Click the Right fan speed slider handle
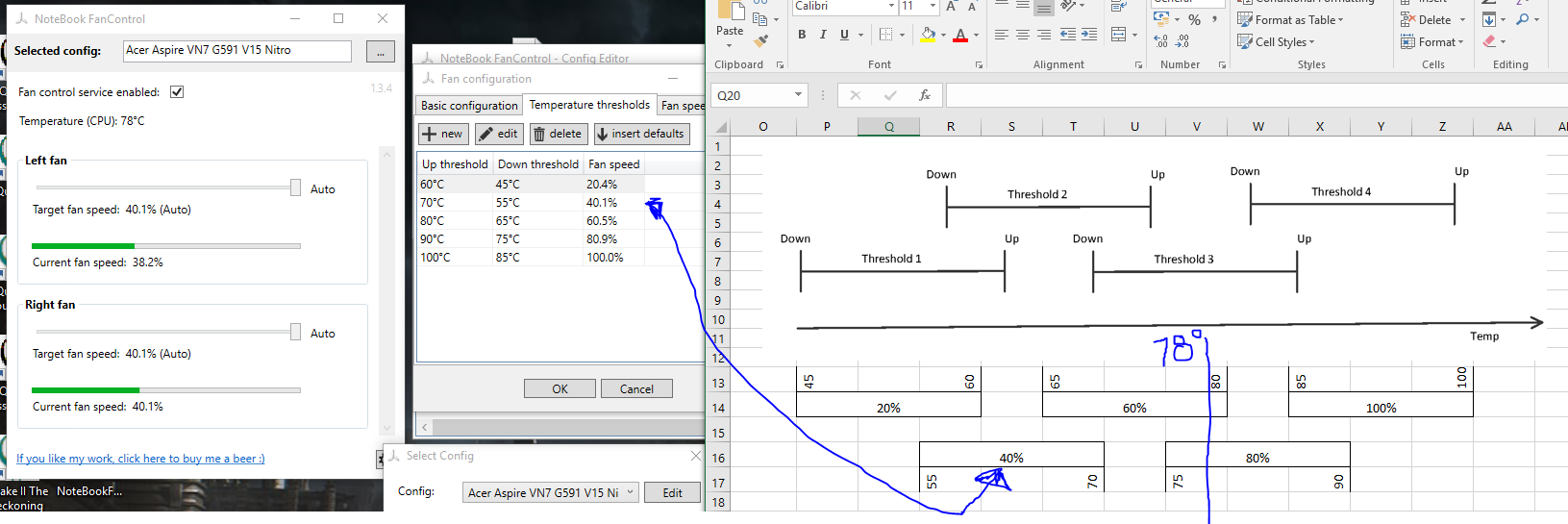The width and height of the screenshot is (1568, 524). (x=295, y=333)
